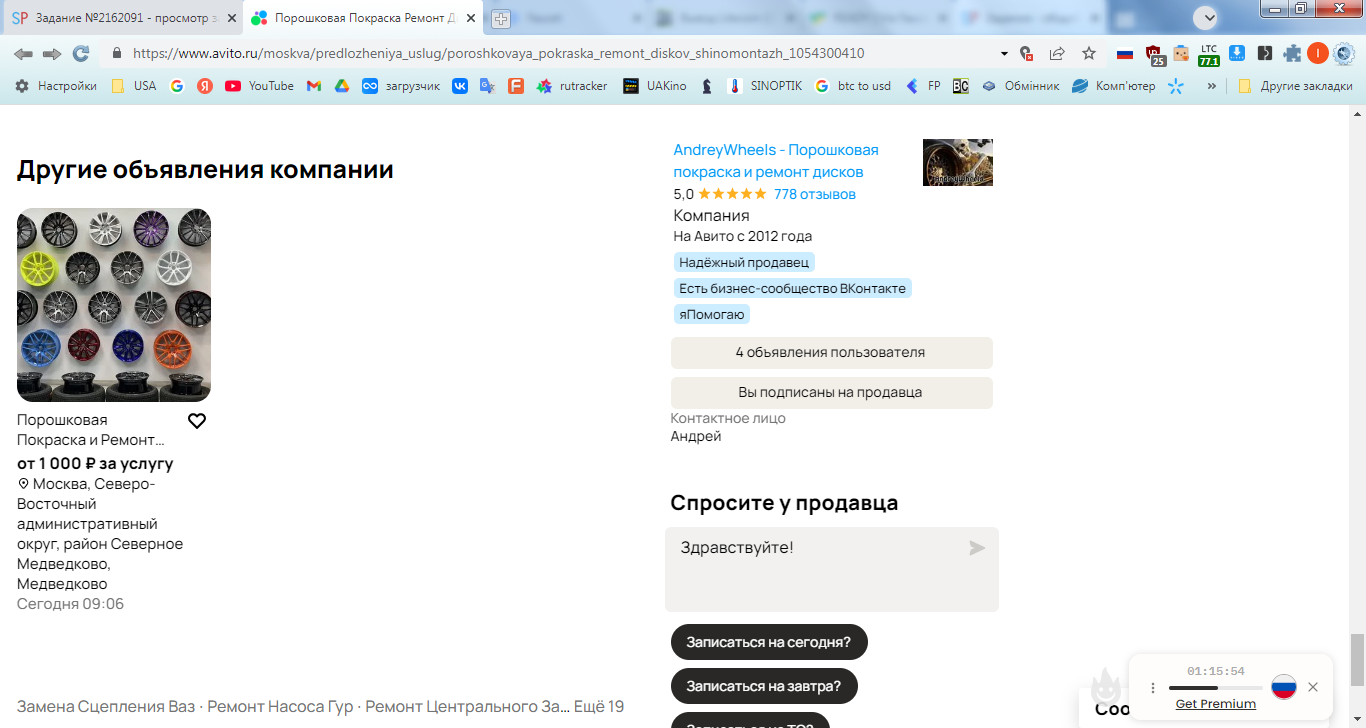Click 4 объявления пользователя button
The height and width of the screenshot is (728, 1366).
(x=831, y=353)
